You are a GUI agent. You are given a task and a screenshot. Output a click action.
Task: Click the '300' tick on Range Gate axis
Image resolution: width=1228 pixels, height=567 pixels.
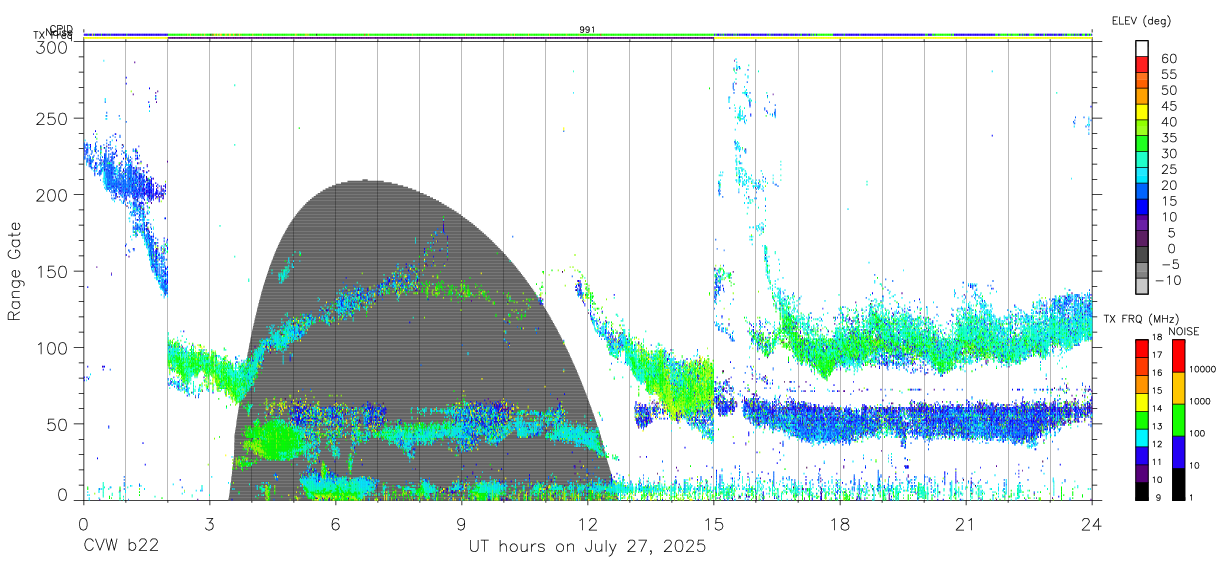click(53, 47)
